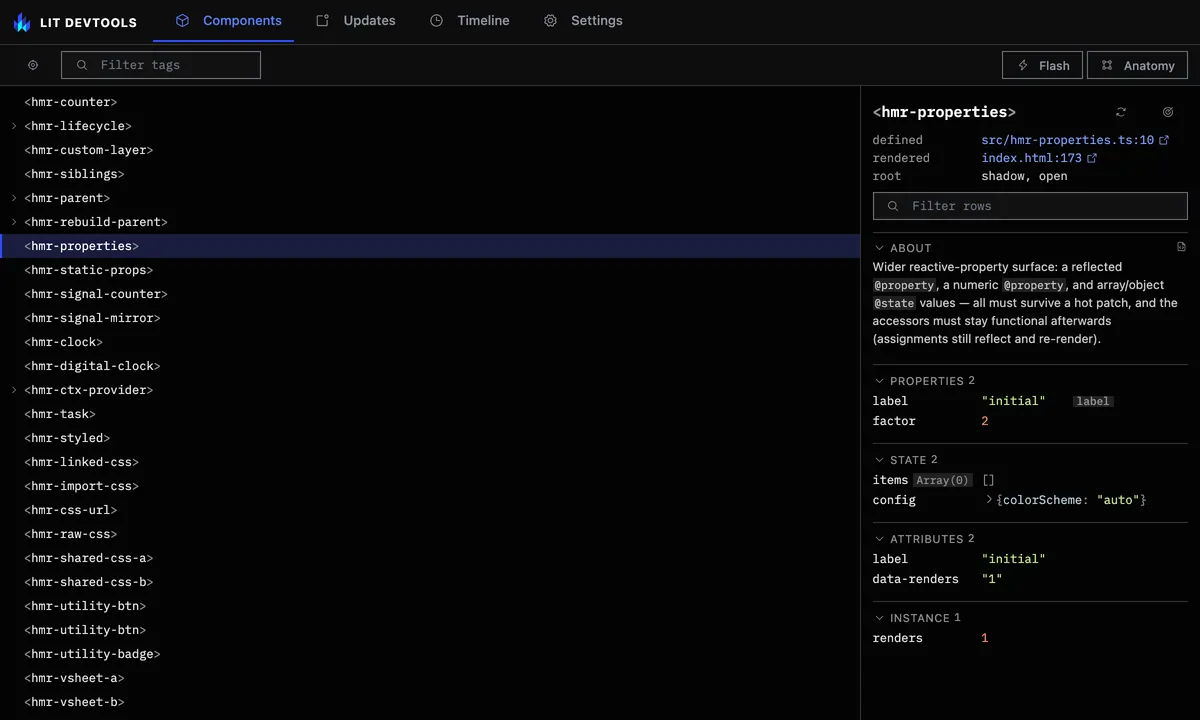This screenshot has width=1200, height=720.
Task: Click the data-renders value "1"
Action: pos(992,579)
